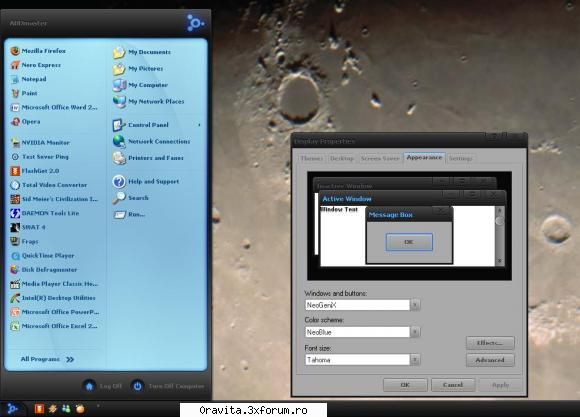
Task: Open FlashGet 2.0
Action: coord(35,171)
